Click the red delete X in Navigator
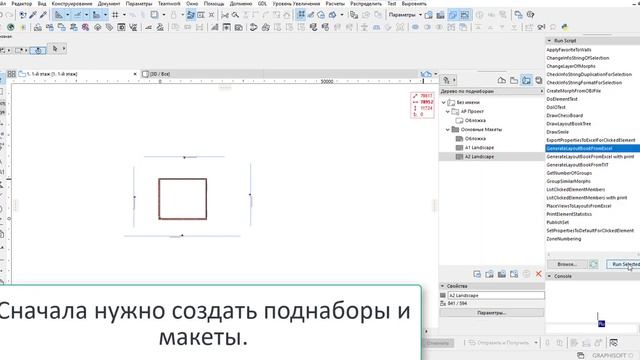This screenshot has width=640, height=360. 538,274
